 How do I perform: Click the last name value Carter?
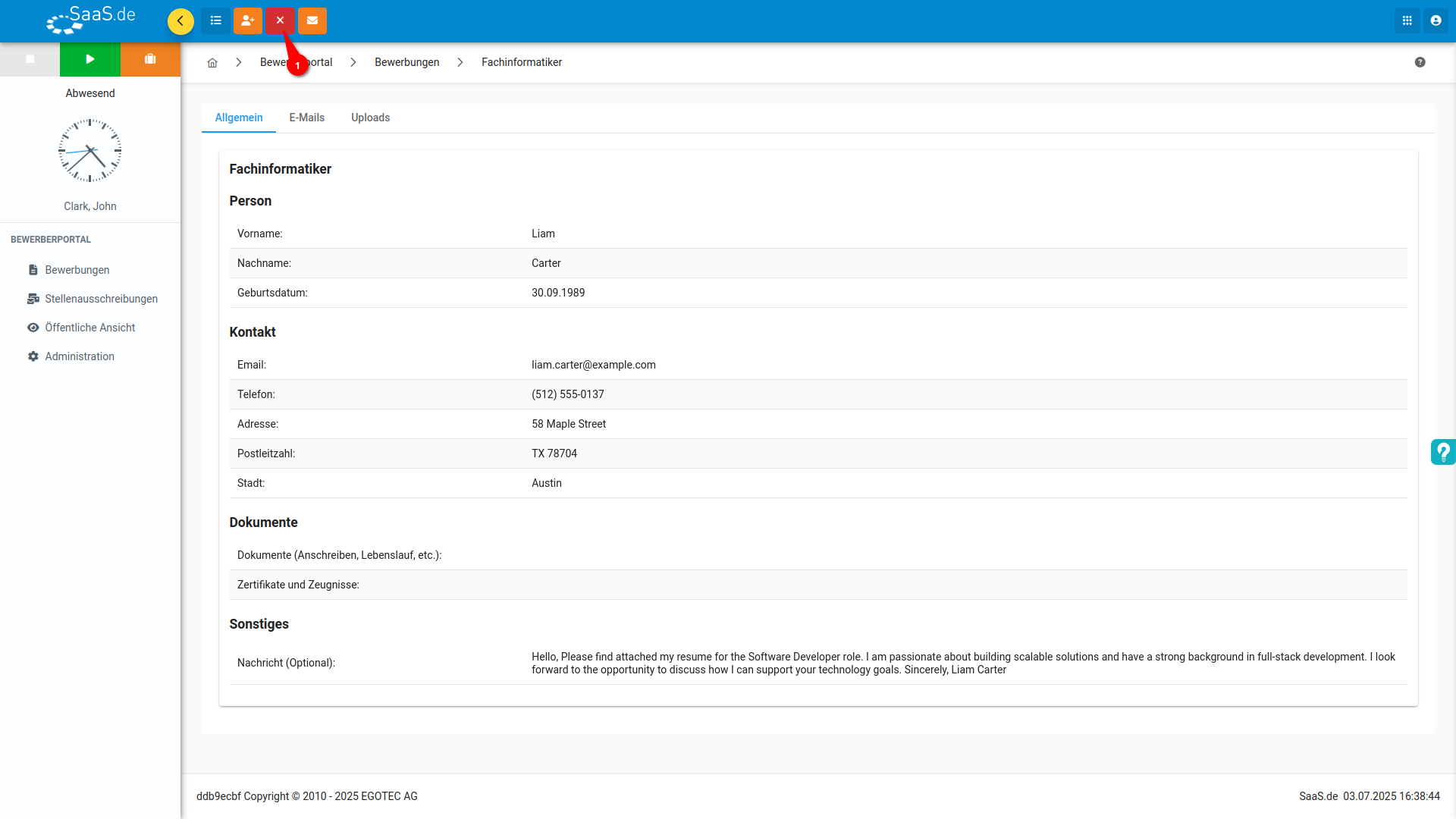546,263
